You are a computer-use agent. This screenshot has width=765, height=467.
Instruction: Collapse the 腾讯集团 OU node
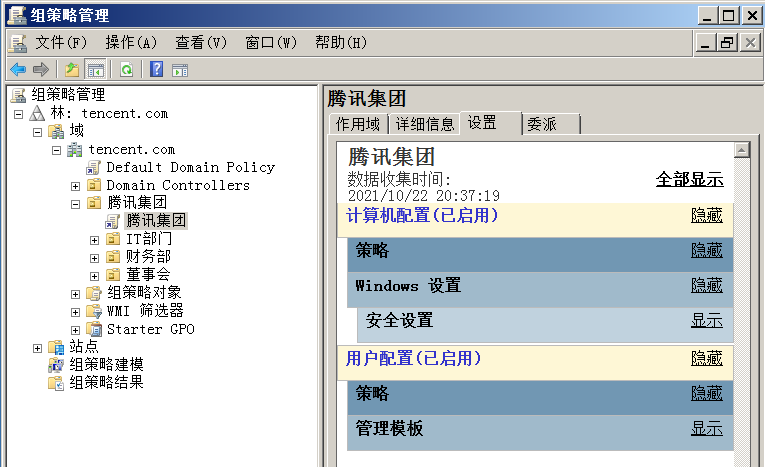75,204
